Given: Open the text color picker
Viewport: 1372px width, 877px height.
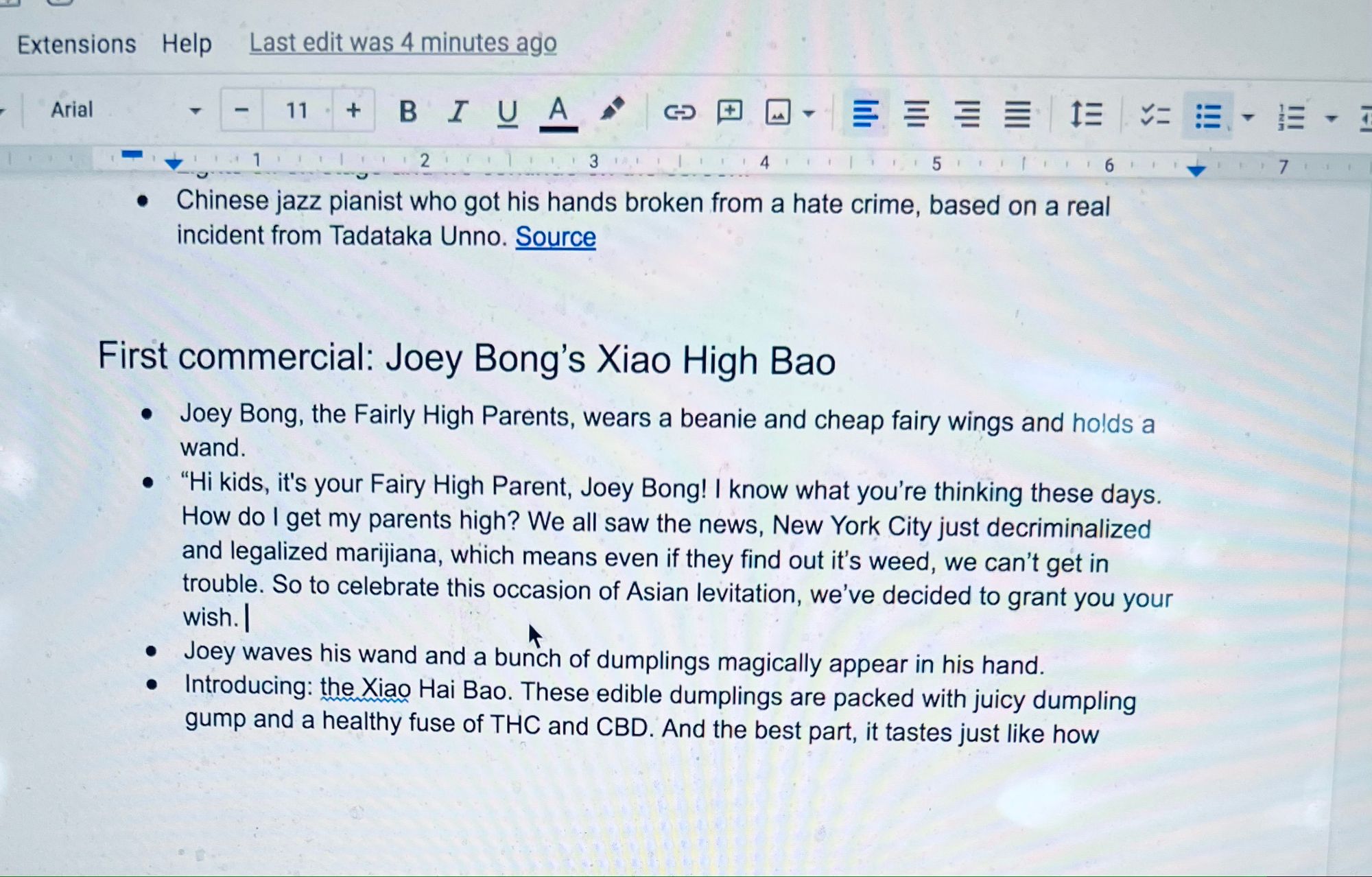Looking at the screenshot, I should click(x=558, y=113).
